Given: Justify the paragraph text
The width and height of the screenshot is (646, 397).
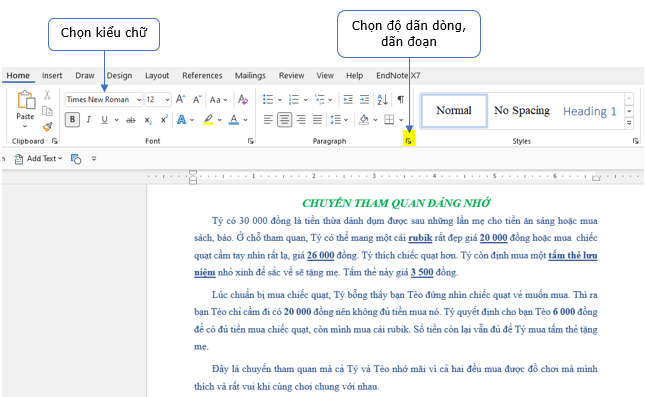Looking at the screenshot, I should (317, 120).
